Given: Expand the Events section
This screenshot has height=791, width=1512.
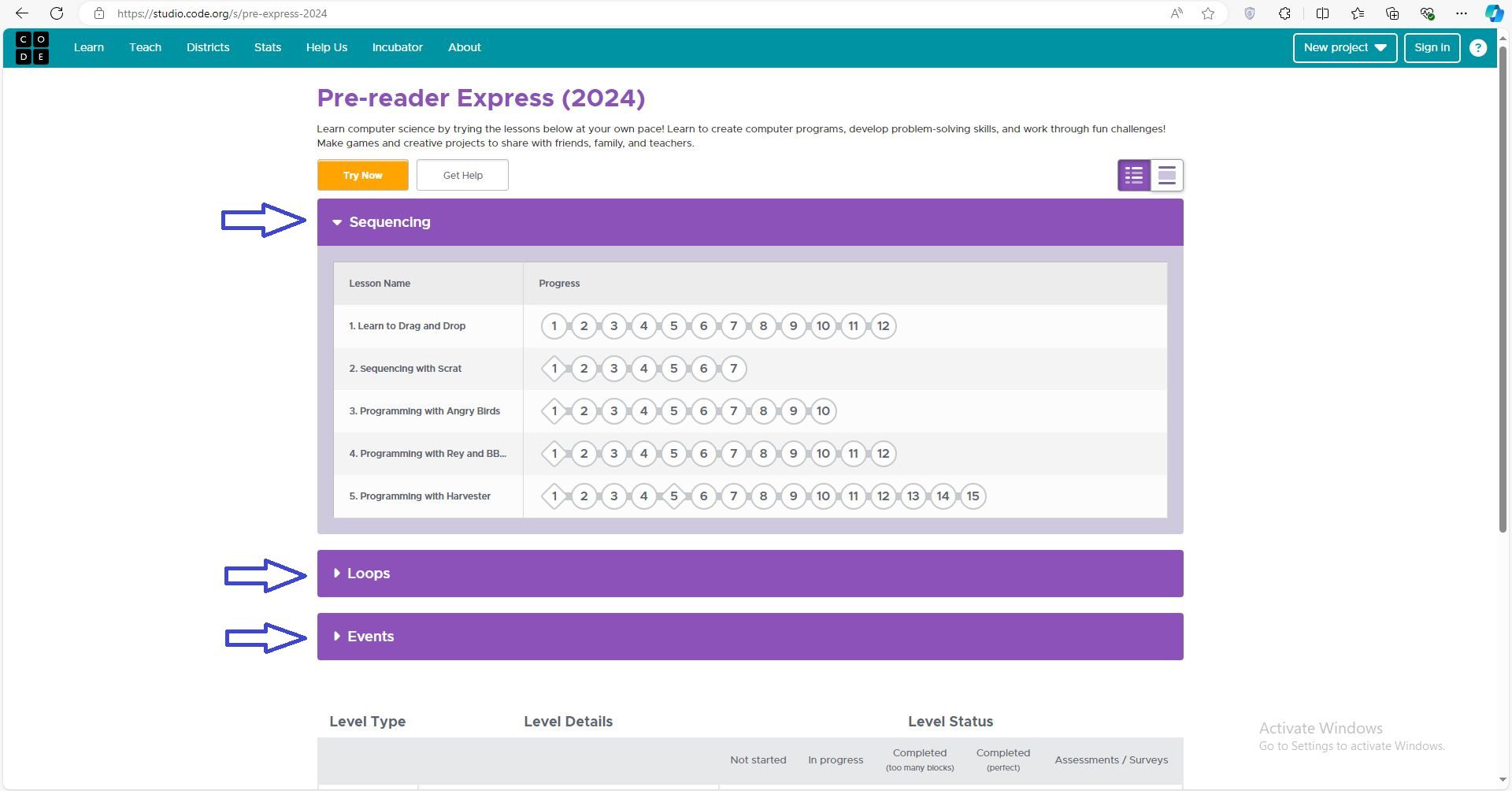Looking at the screenshot, I should pos(337,637).
